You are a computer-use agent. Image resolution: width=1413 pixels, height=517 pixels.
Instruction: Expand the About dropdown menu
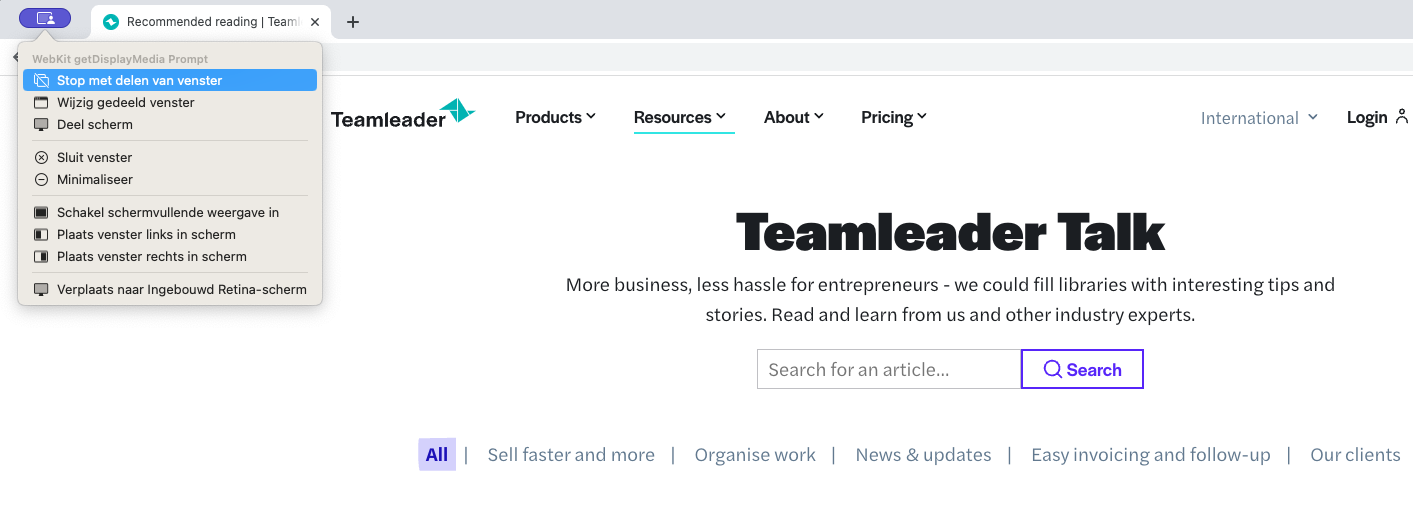(x=794, y=117)
